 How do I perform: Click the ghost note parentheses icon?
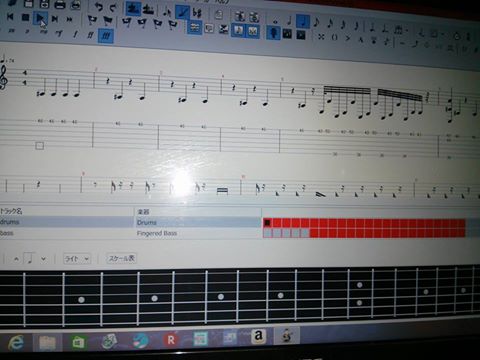coord(335,37)
